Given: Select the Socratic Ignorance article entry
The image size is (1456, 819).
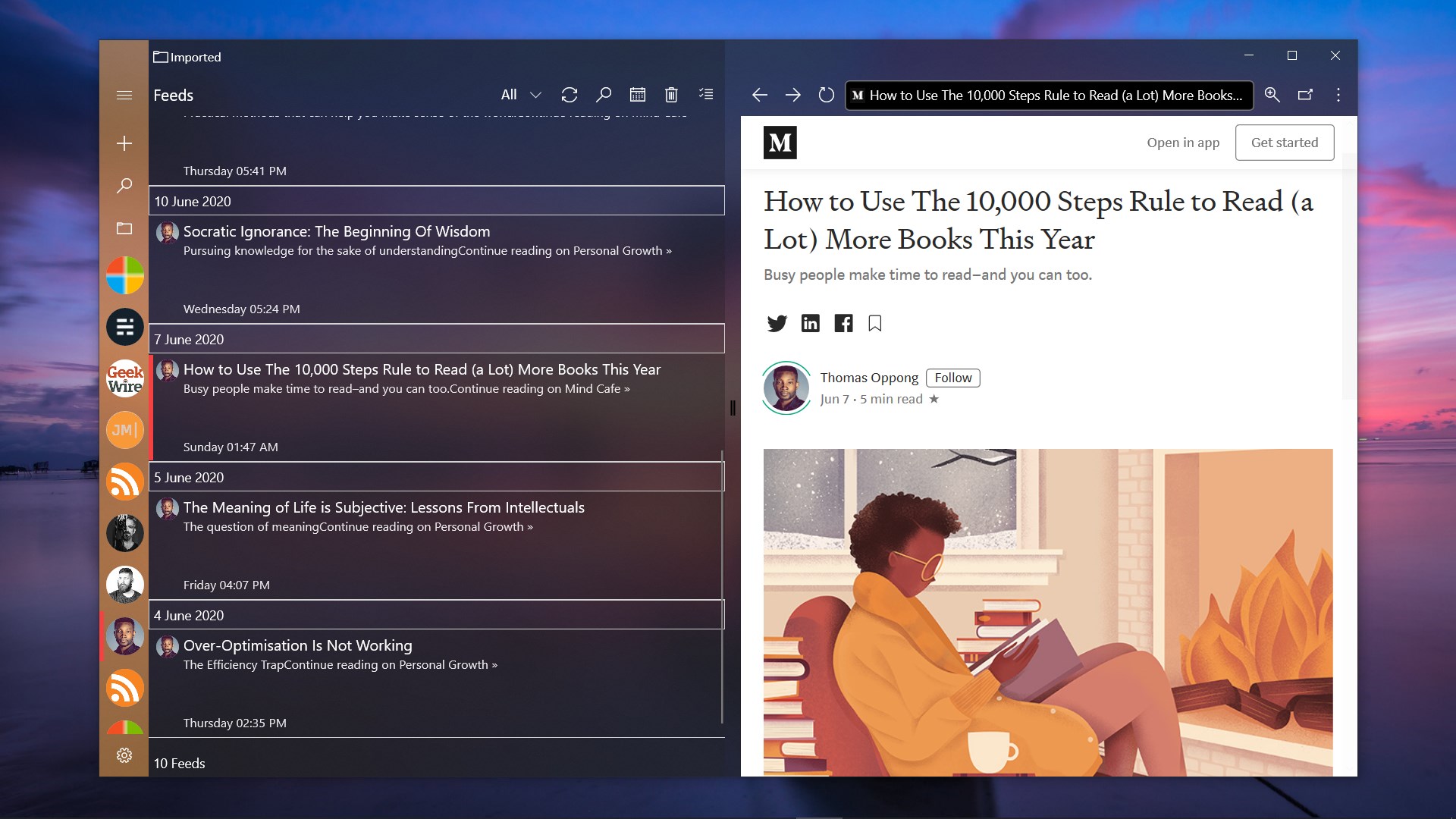Looking at the screenshot, I should (x=337, y=231).
